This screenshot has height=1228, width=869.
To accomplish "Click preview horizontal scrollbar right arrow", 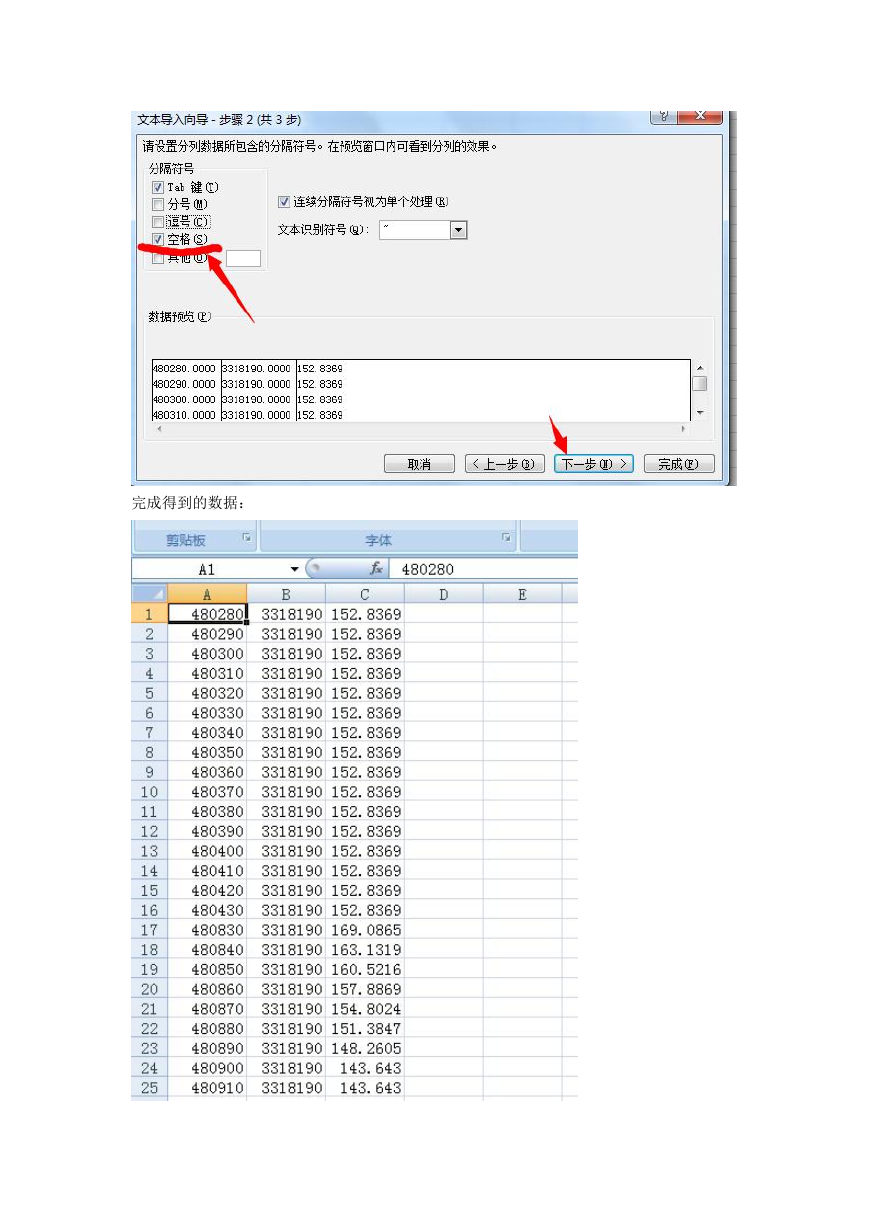I will point(684,428).
